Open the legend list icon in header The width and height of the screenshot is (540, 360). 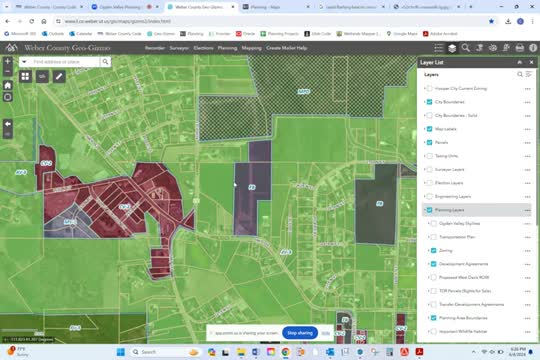438,48
